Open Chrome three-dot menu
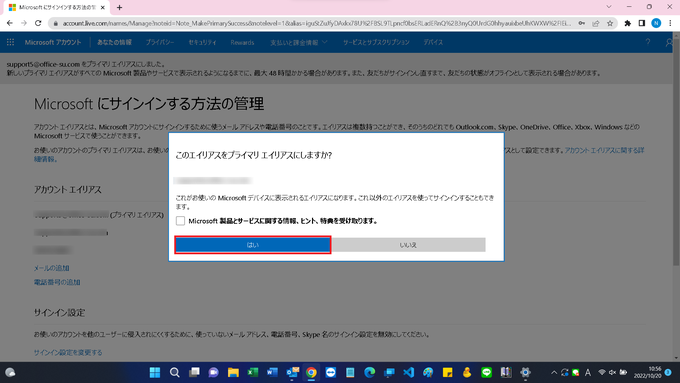This screenshot has height=383, width=680. (x=670, y=23)
